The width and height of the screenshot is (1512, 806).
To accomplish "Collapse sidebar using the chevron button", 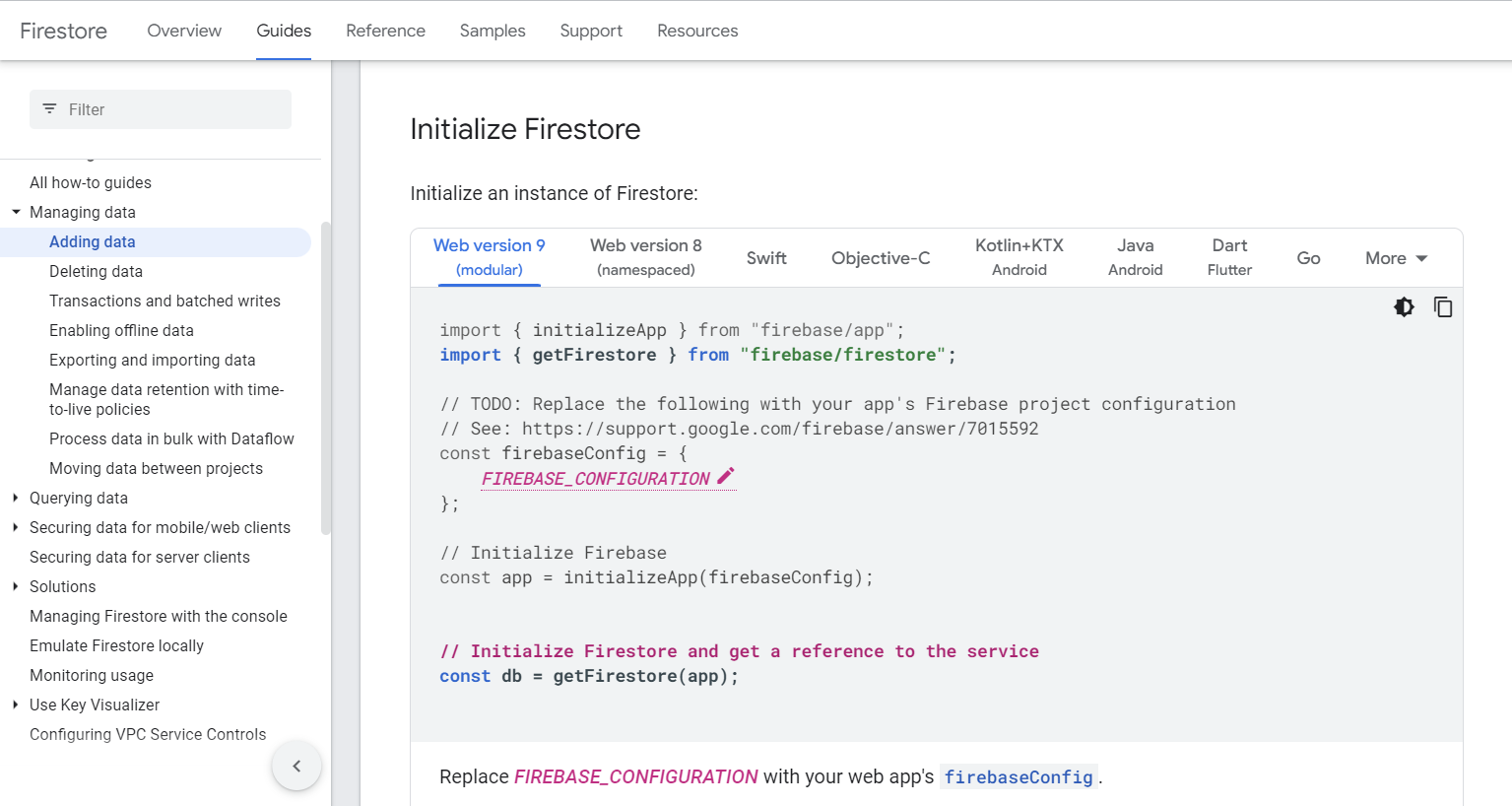I will point(296,766).
